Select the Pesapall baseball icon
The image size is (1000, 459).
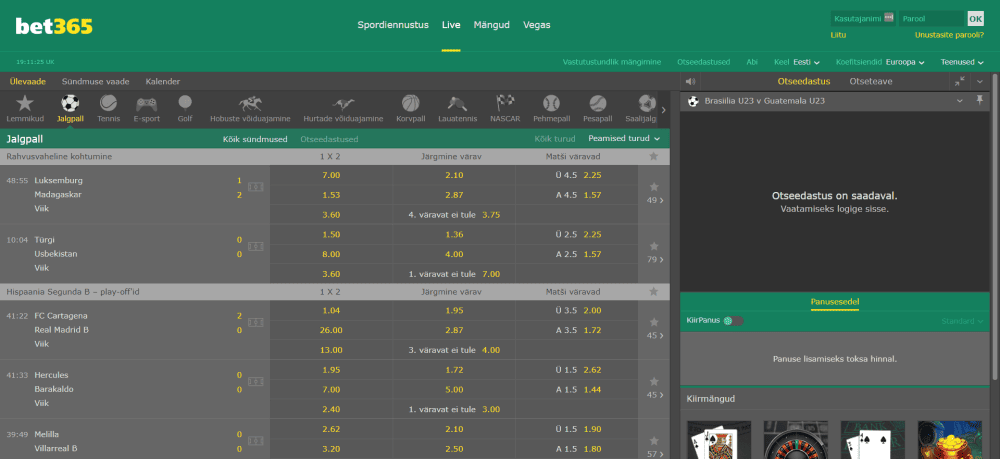598,103
